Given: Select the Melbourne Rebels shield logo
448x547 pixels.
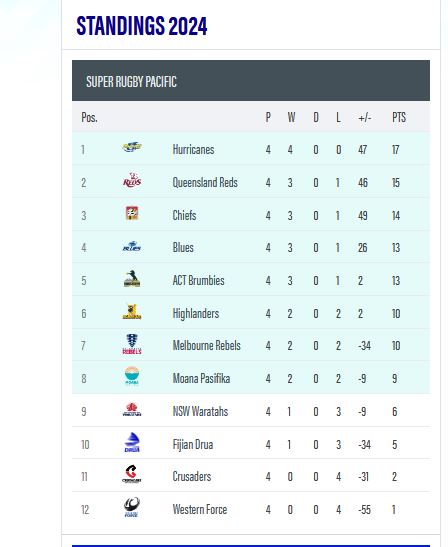Looking at the screenshot, I should click(132, 344).
